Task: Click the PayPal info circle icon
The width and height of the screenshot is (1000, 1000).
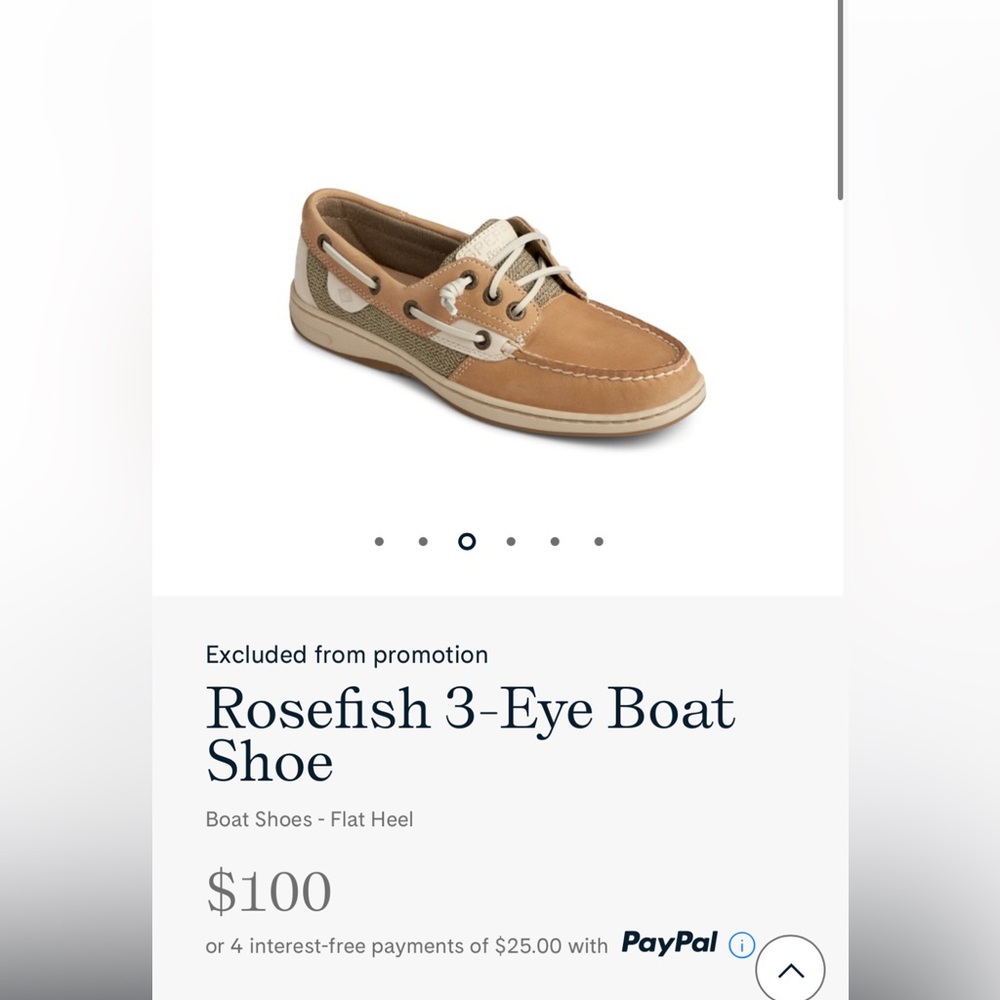Action: [740, 946]
